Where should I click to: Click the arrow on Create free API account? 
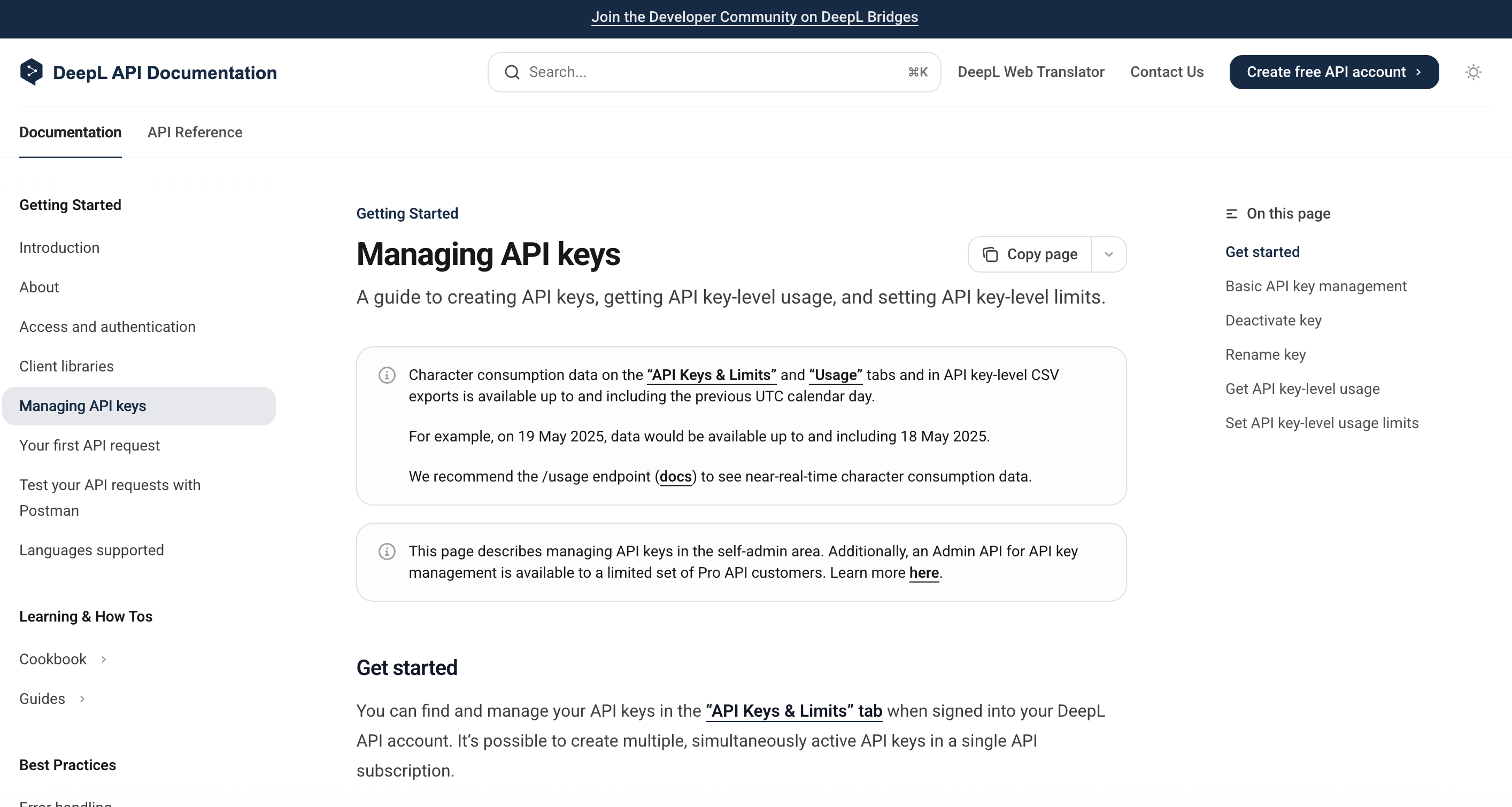(1418, 72)
